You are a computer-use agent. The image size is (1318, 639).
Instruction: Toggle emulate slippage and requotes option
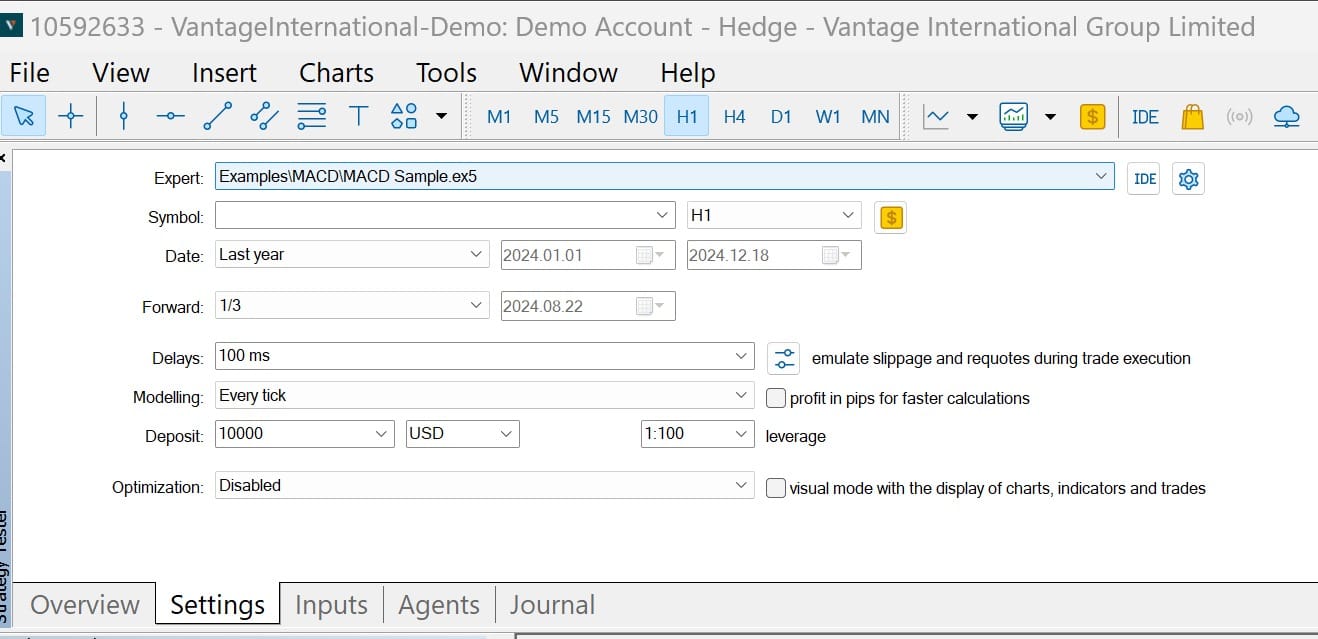tap(784, 357)
